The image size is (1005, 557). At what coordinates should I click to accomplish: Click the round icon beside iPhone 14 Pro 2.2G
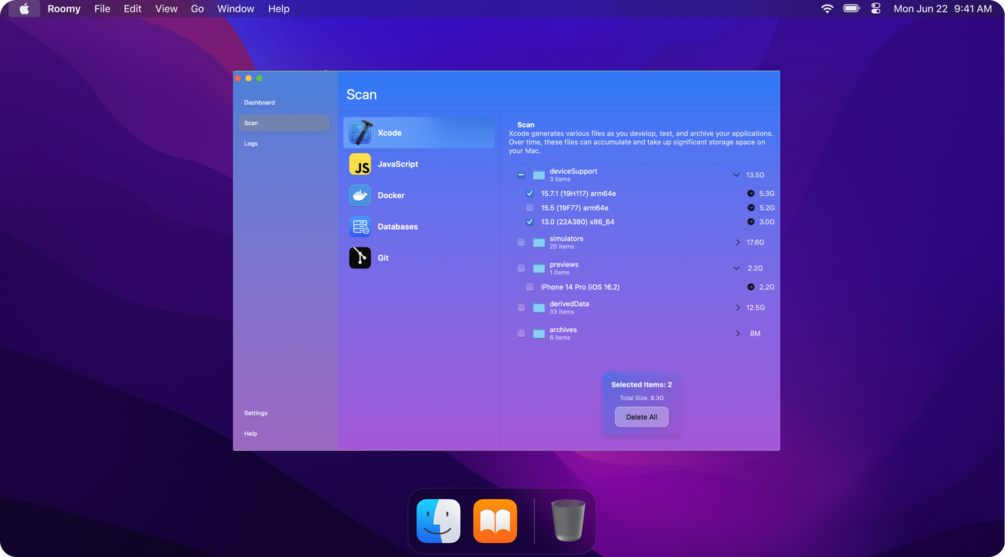tap(751, 287)
